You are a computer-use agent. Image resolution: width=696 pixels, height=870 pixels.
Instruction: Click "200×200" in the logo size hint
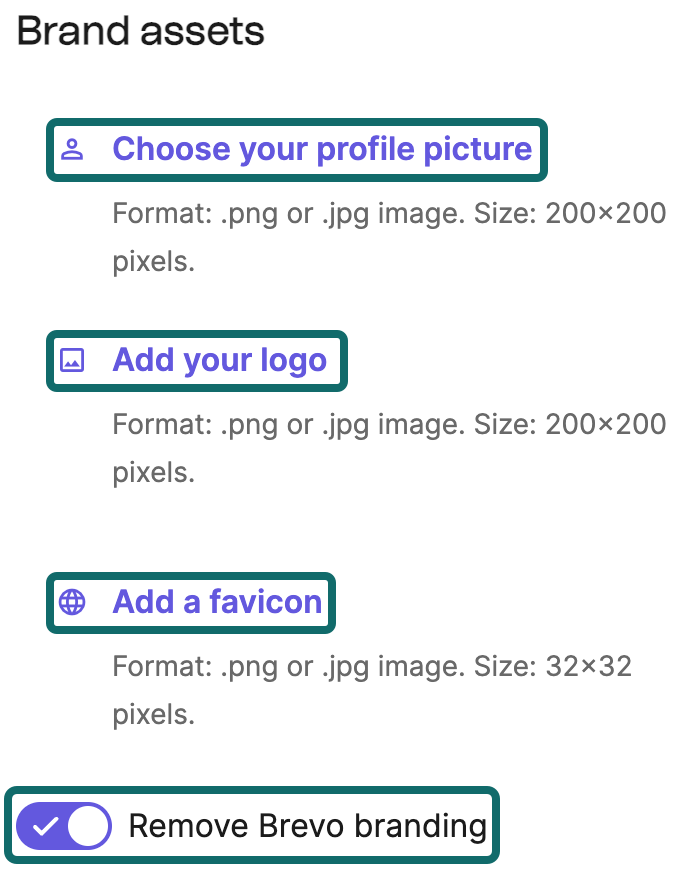coord(605,424)
